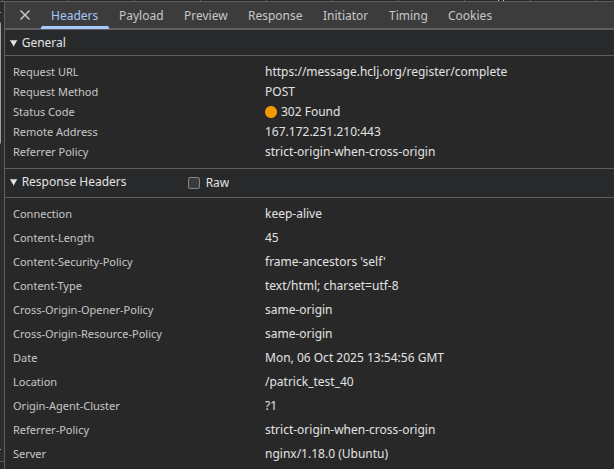
Task: Collapse the Response Headers section
Action: pos(13,183)
